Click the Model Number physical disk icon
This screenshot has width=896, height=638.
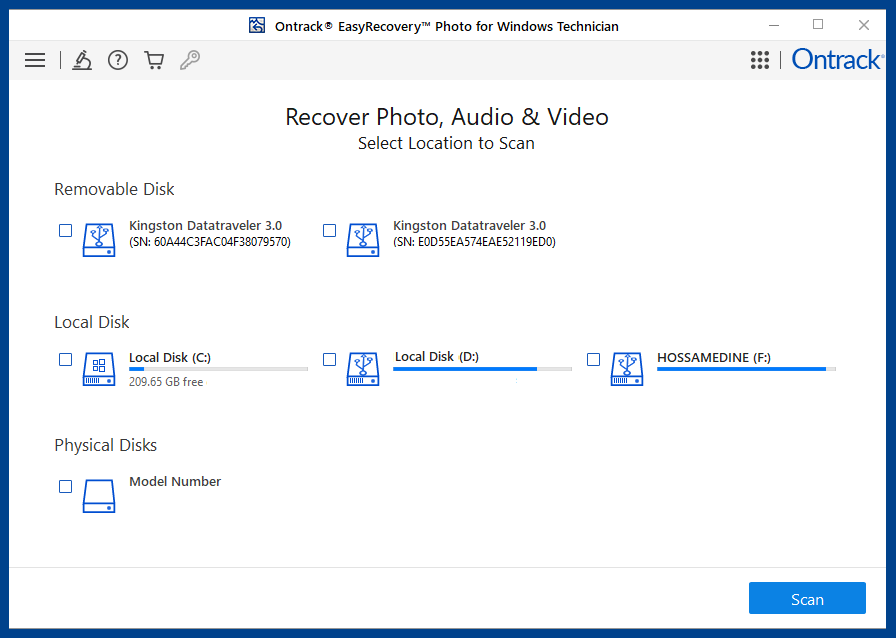point(99,496)
